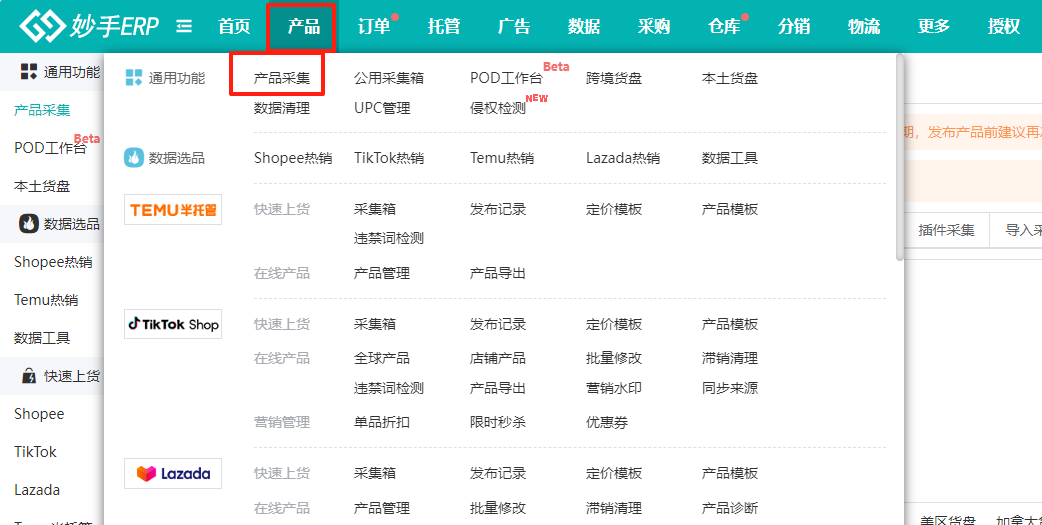The image size is (1042, 525).
Task: Open the 订单 top menu
Action: click(x=374, y=26)
